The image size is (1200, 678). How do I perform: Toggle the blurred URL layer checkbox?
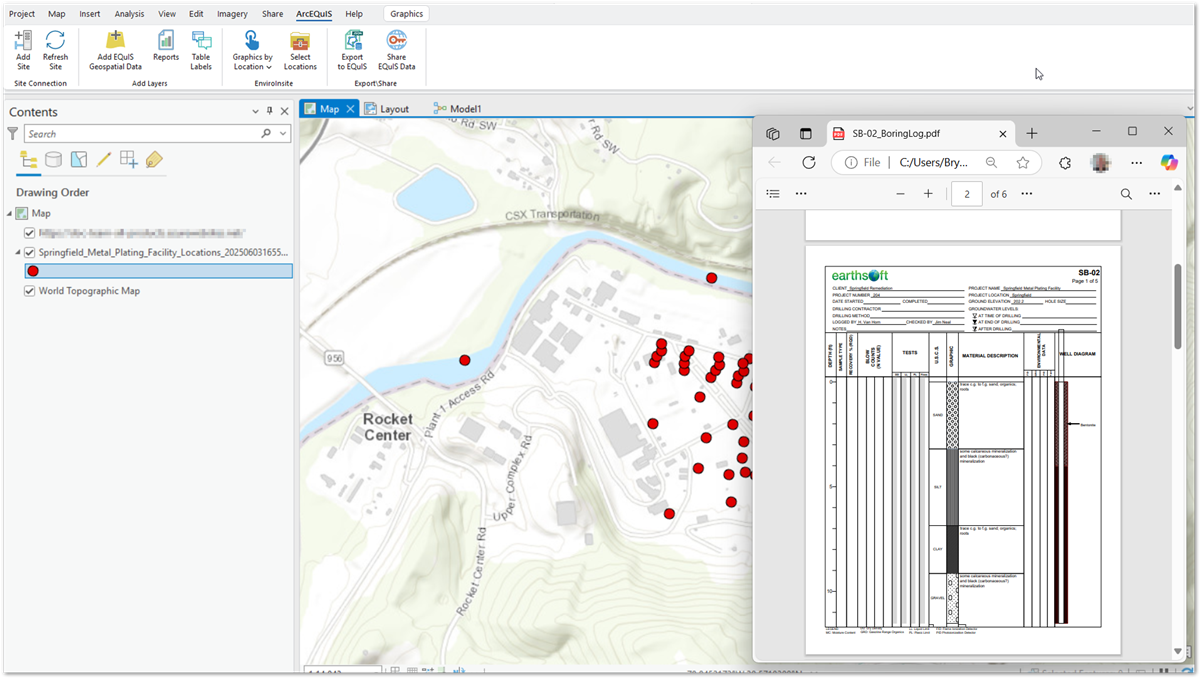point(29,231)
